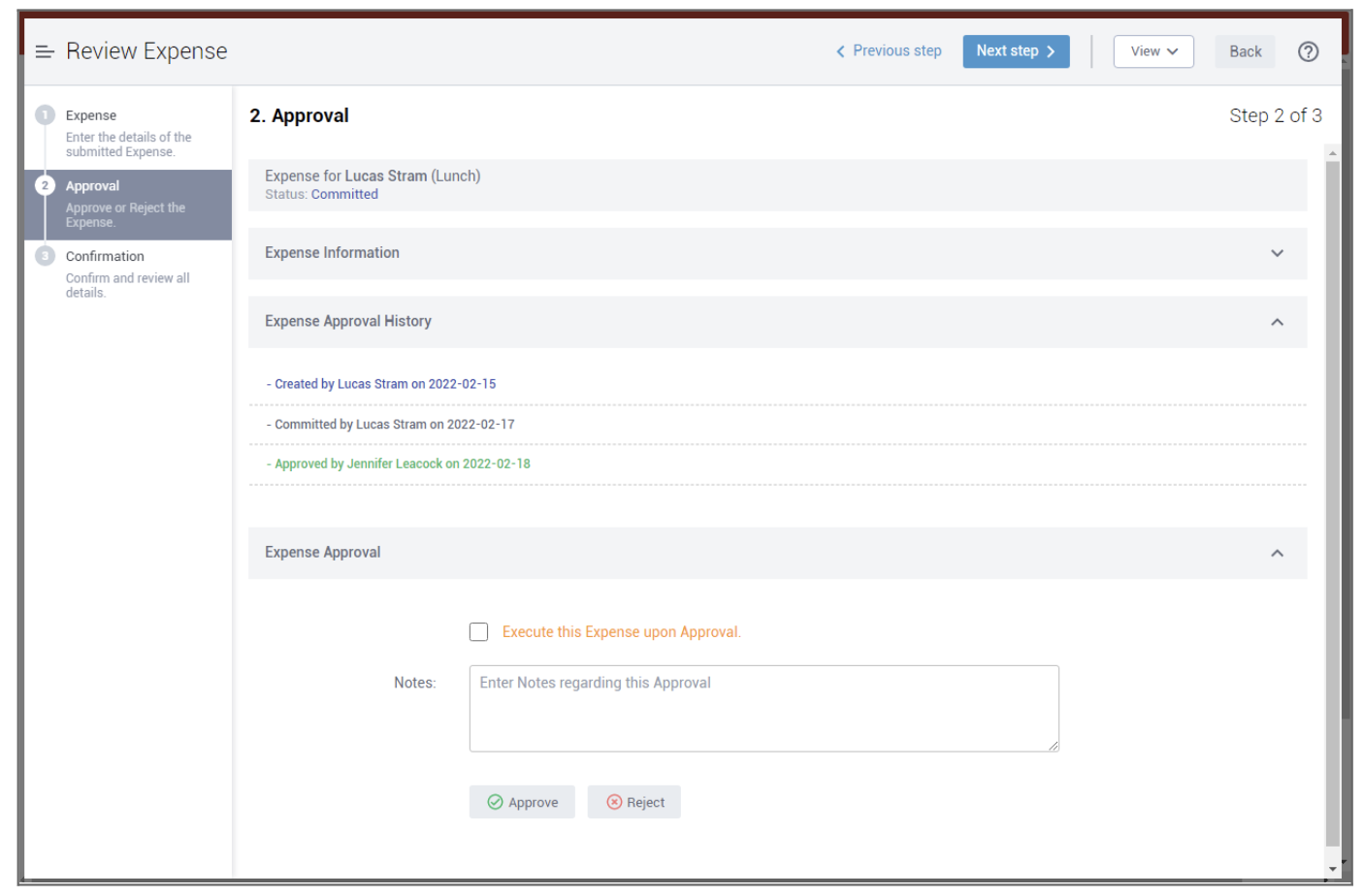Collapse the Expense Approval section
The image size is (1364, 896).
tap(1277, 553)
